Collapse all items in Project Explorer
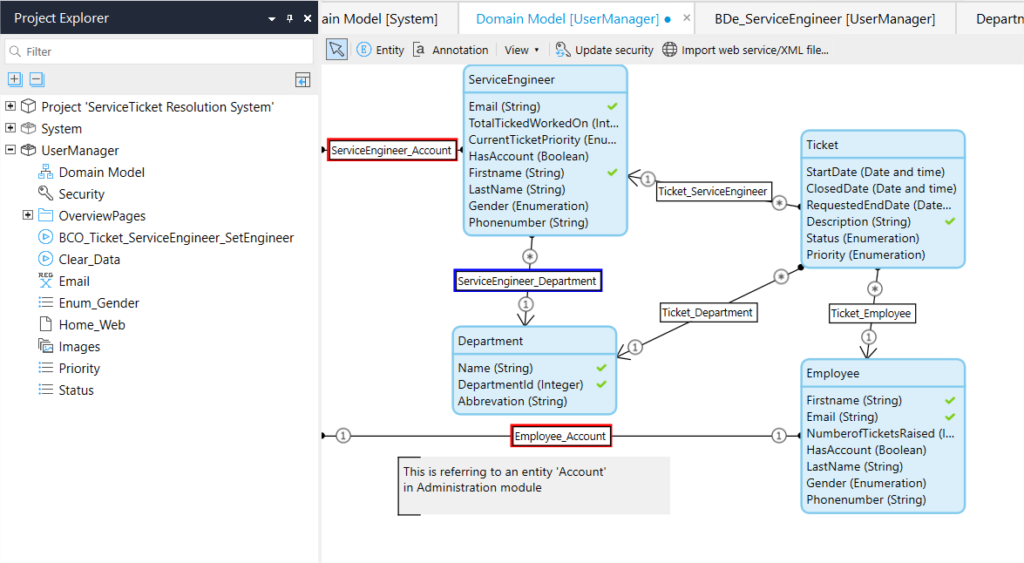This screenshot has width=1024, height=563. click(37, 79)
